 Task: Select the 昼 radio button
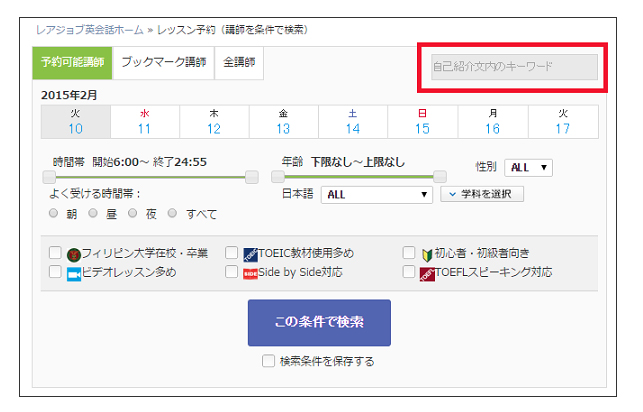93,213
